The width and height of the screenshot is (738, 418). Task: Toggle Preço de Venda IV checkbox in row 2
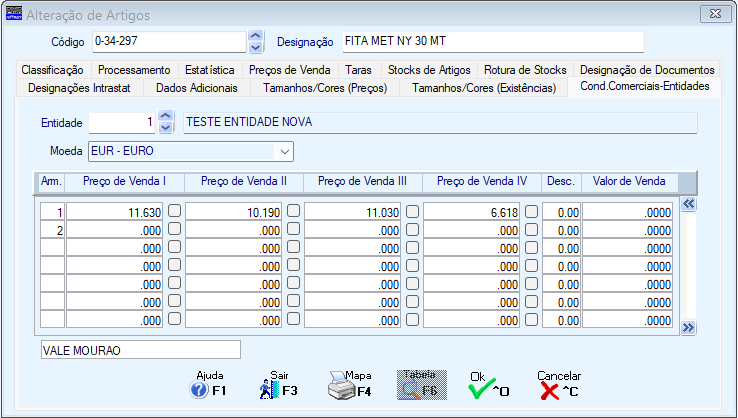[531, 229]
